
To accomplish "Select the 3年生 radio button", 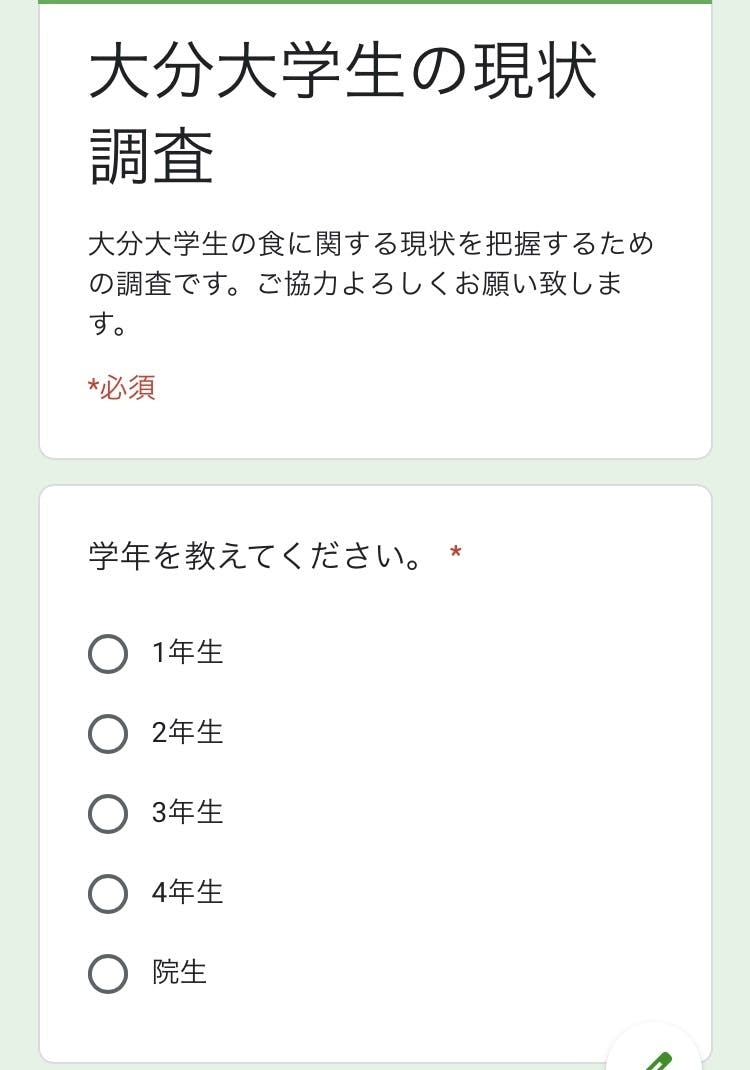I will click(x=108, y=813).
